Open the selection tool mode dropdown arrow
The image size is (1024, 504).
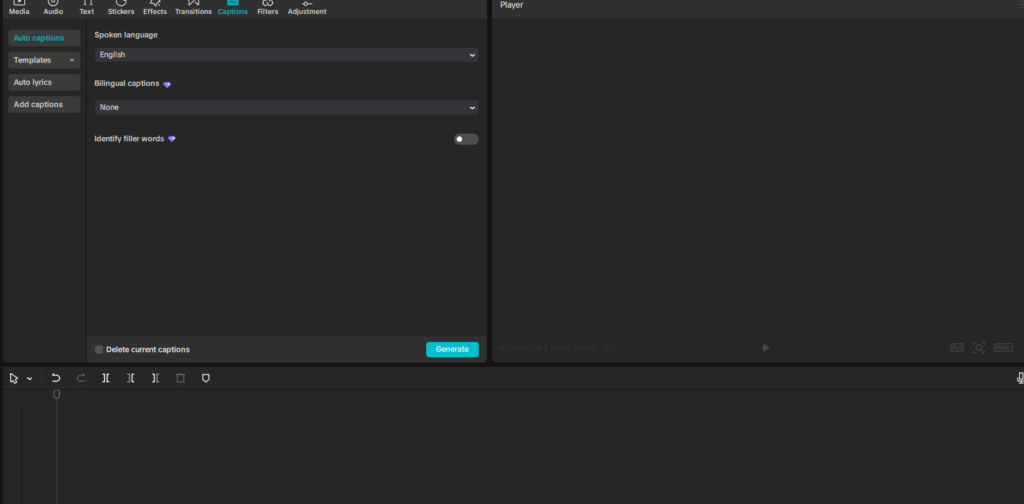30,379
